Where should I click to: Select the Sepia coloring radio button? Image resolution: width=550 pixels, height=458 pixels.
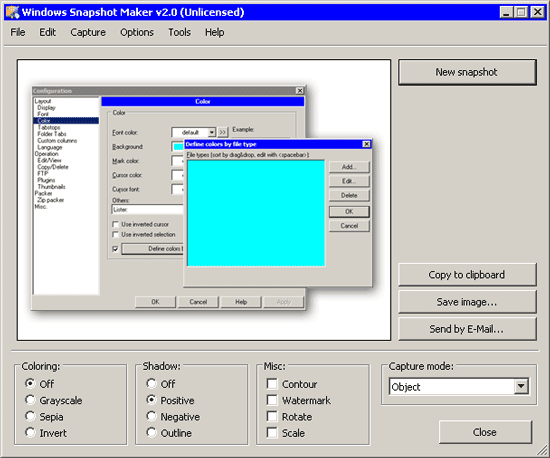(x=30, y=416)
